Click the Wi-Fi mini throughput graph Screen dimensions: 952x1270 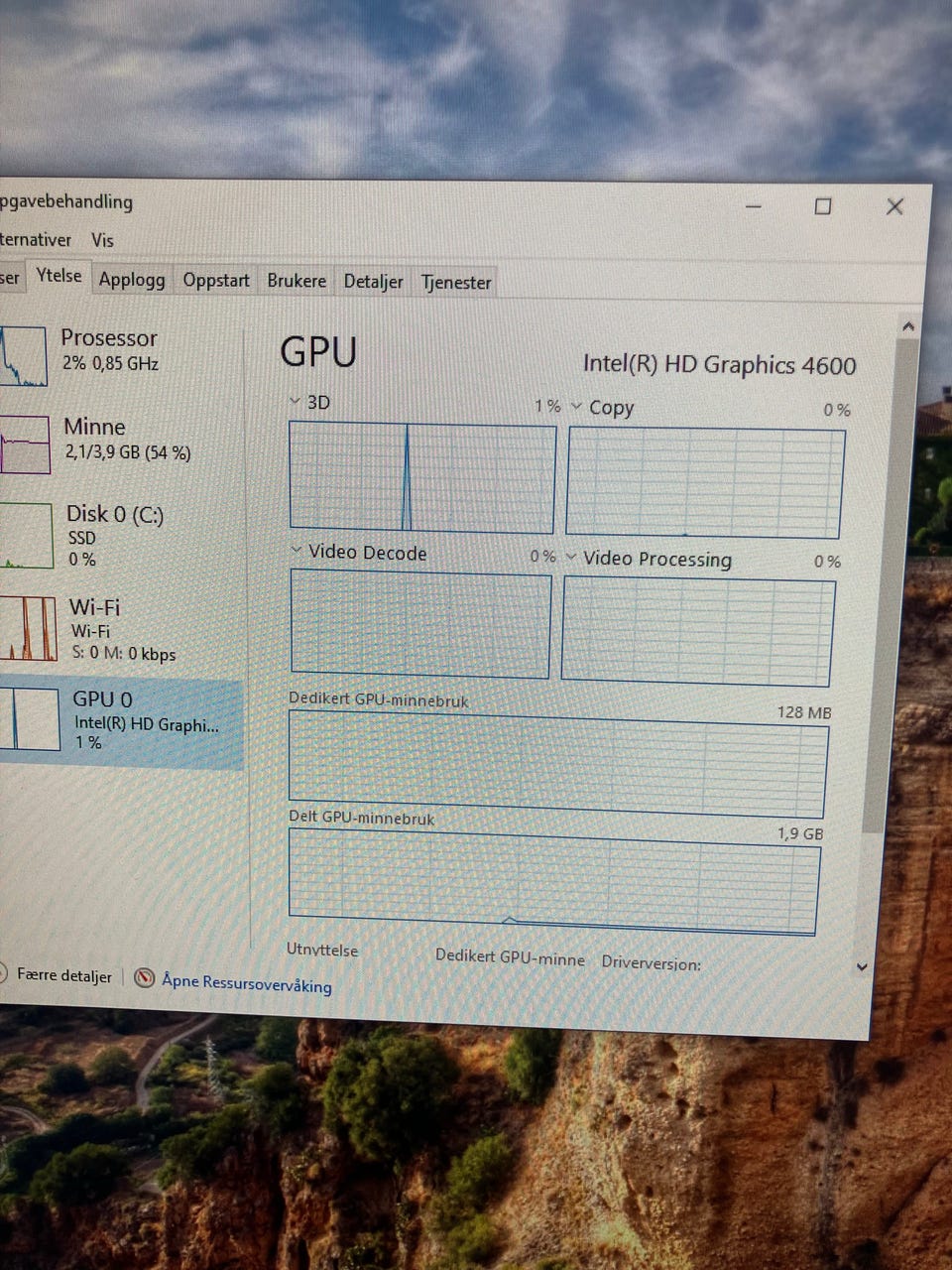pos(28,628)
